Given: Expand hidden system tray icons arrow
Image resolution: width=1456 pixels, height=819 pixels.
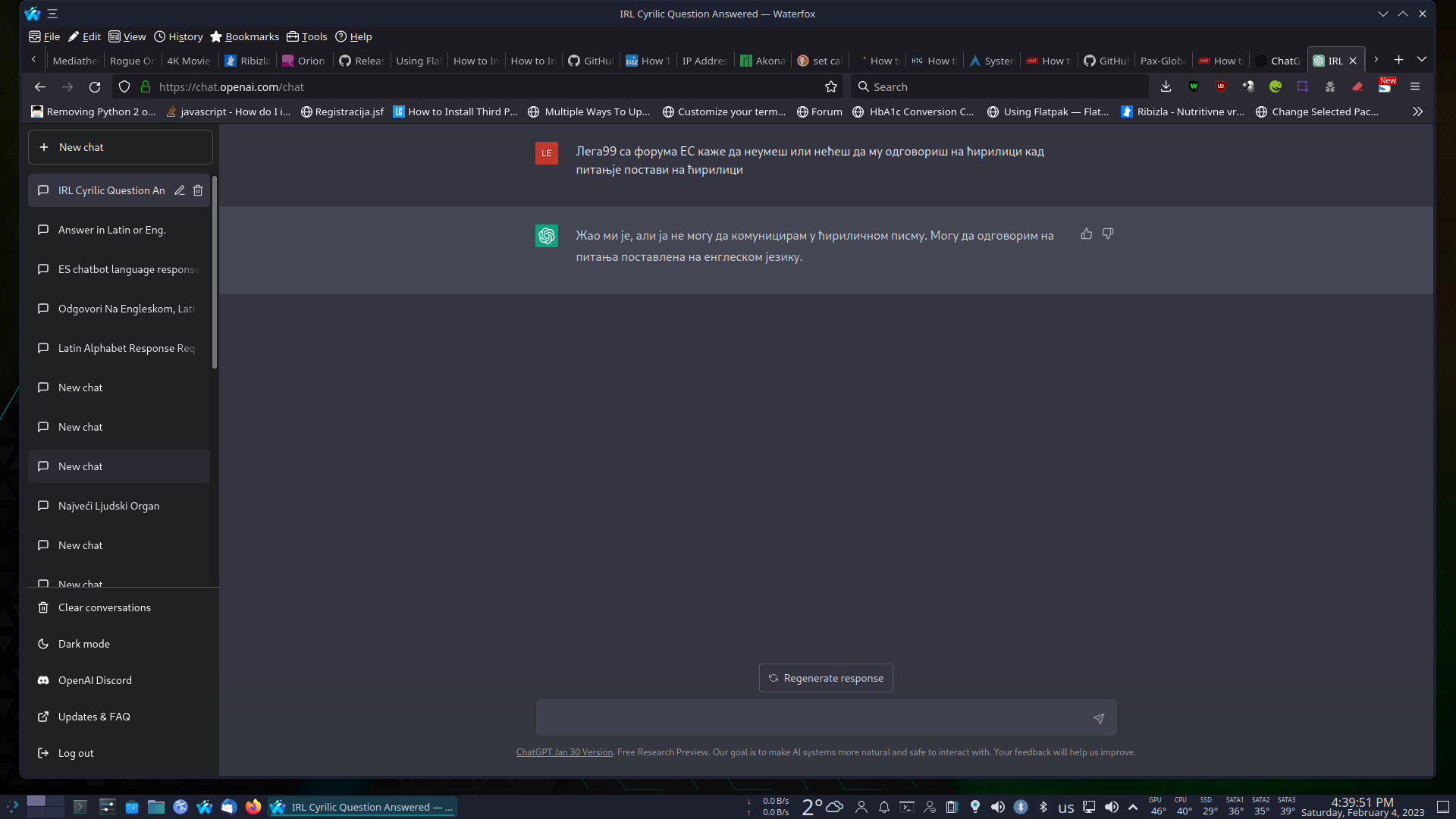Looking at the screenshot, I should 1133,807.
